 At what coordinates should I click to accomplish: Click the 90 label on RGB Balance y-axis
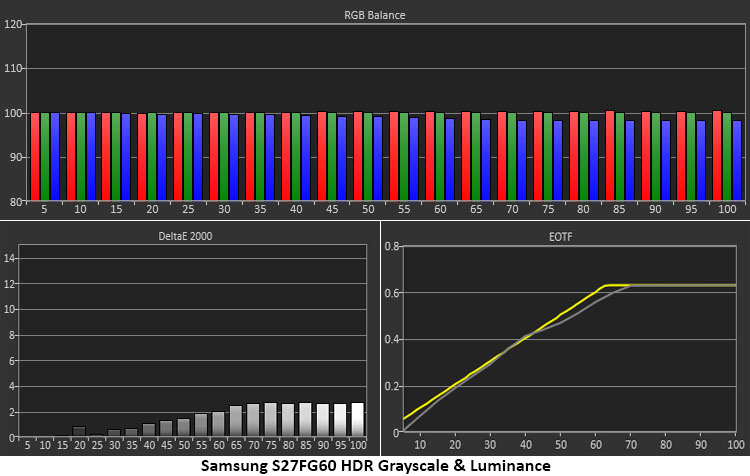[16, 157]
